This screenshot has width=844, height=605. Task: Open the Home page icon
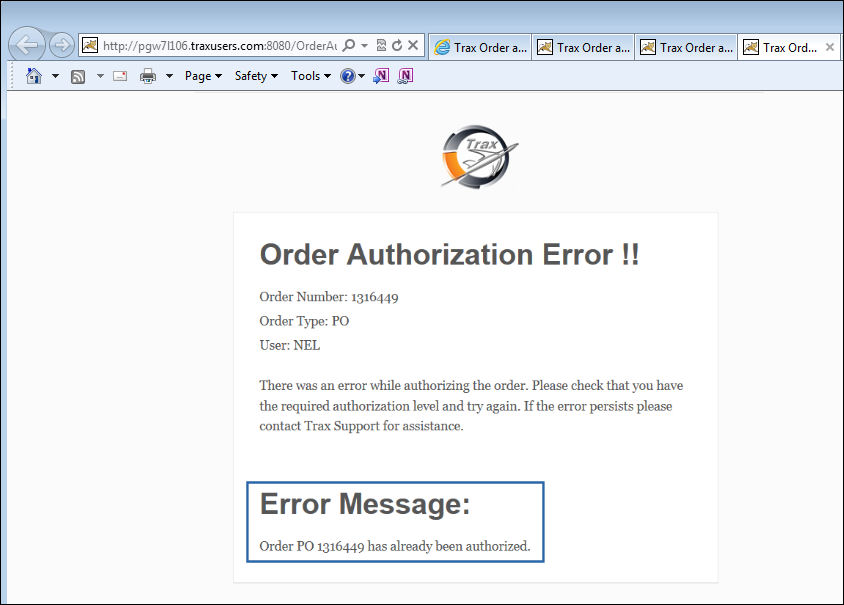coord(33,76)
